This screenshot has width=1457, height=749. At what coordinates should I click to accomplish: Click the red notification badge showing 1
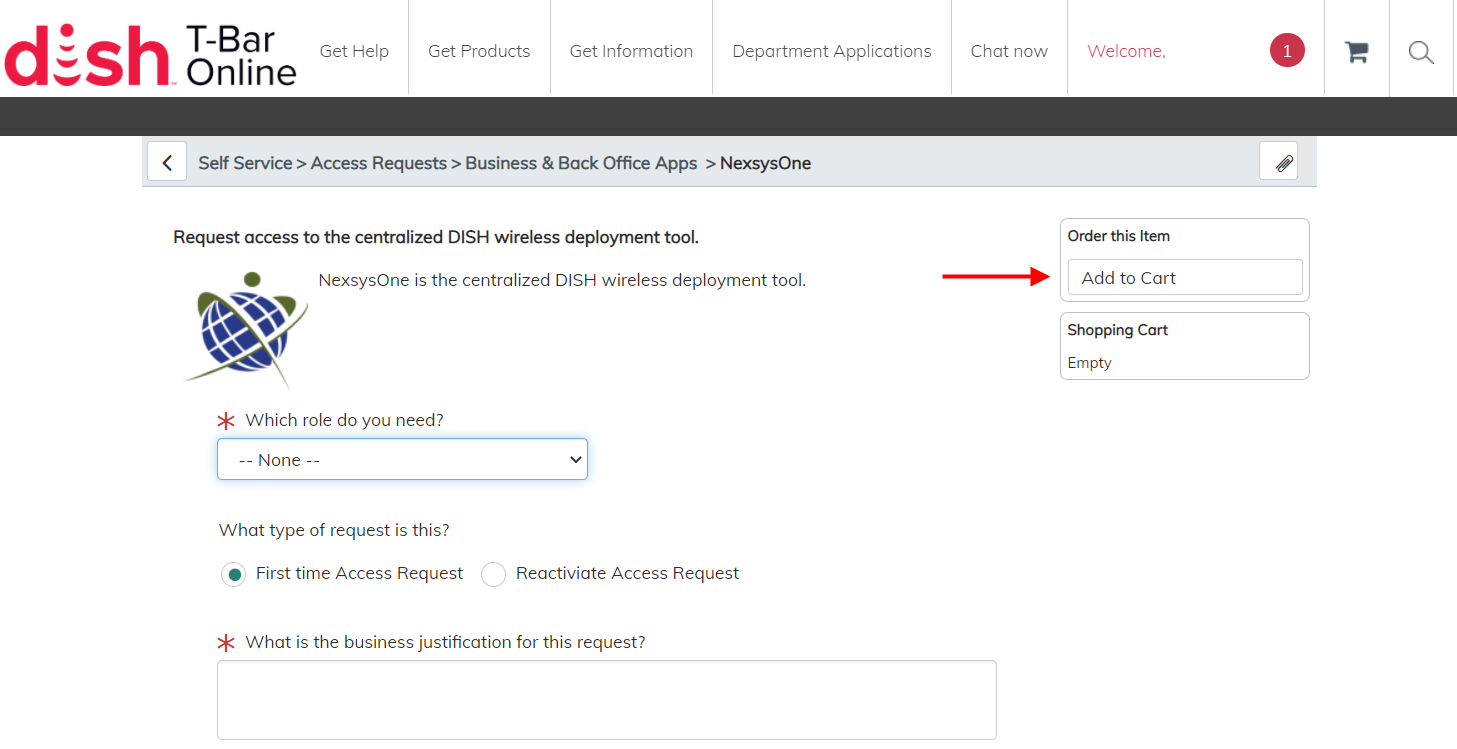click(x=1287, y=51)
